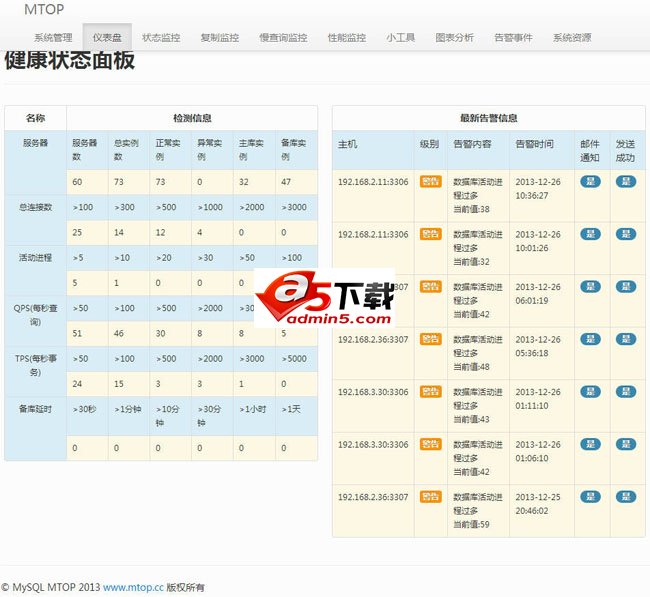Screen dimensions: 650x597
Task: Open the 复制监控 menu
Action: pyautogui.click(x=220, y=38)
